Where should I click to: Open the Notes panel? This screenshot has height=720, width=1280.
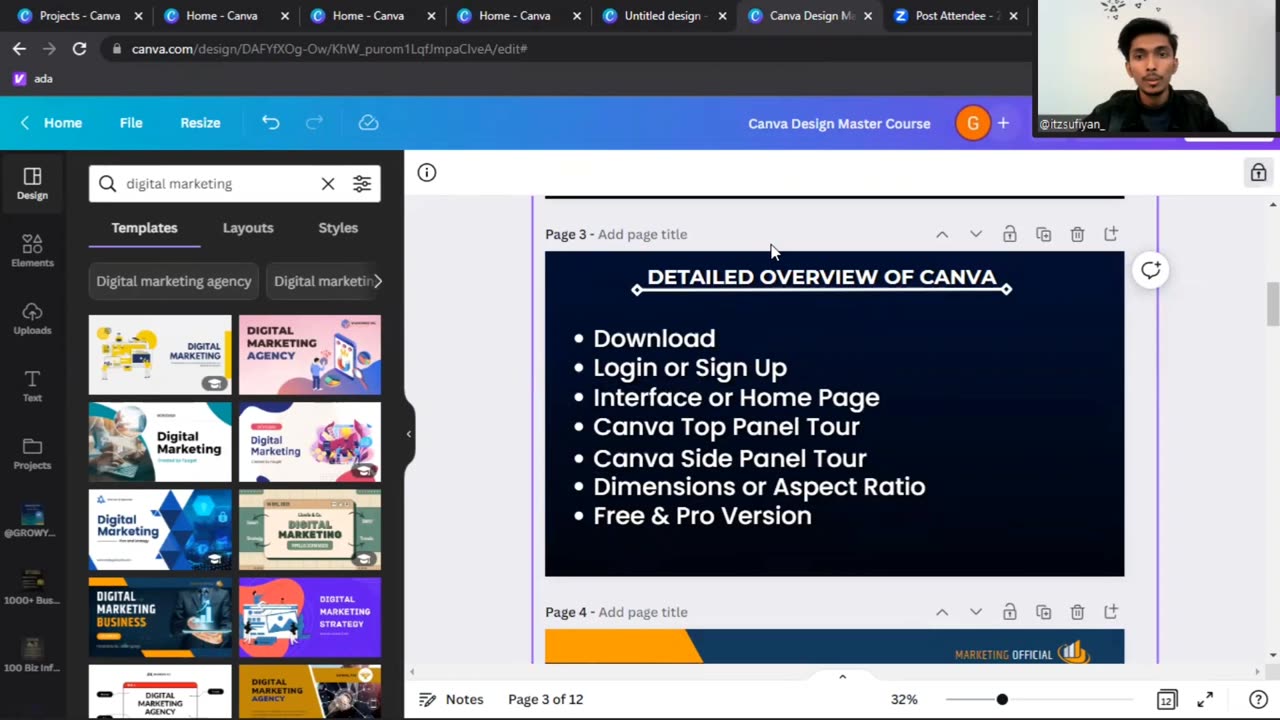[451, 699]
